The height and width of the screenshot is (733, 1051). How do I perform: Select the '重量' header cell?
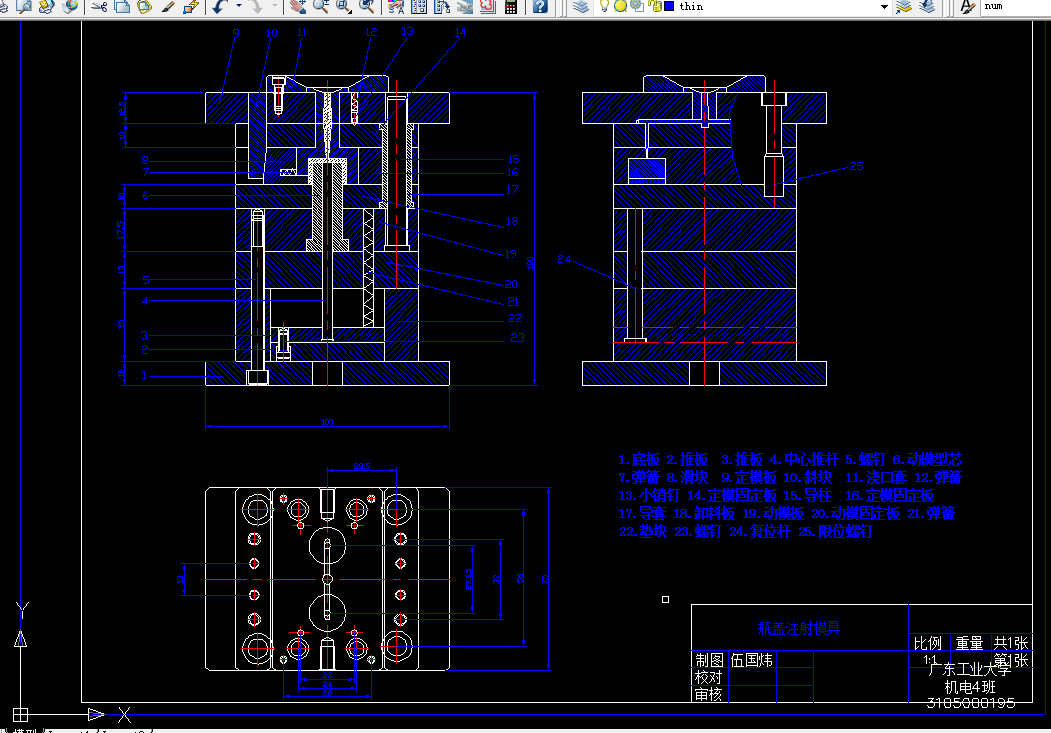969,643
